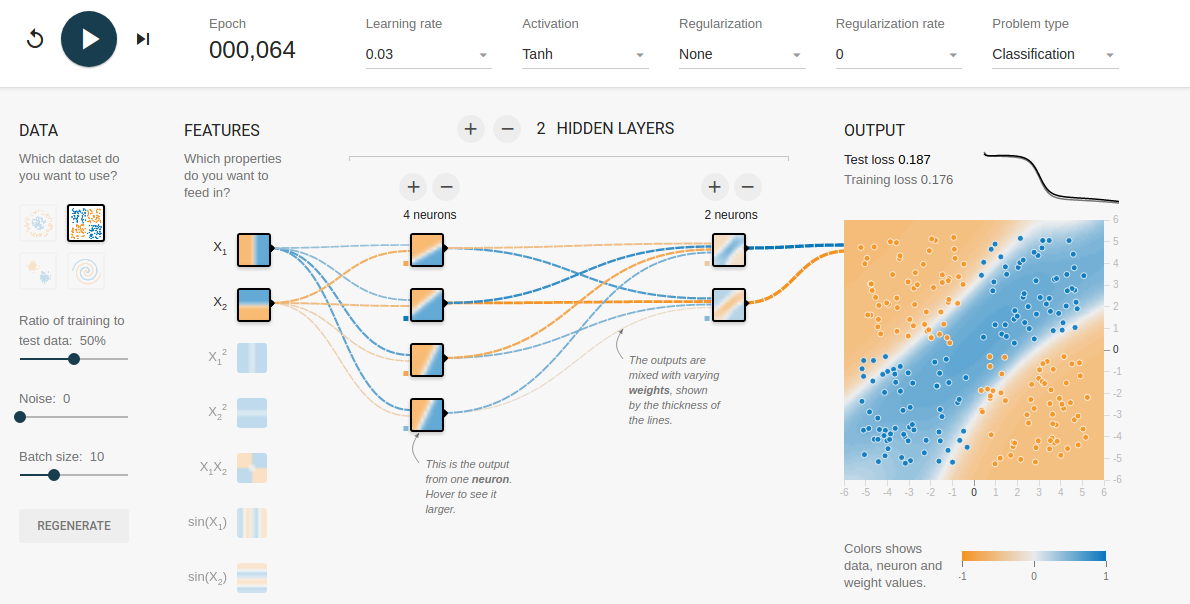Open the Problem type dropdown
The image size is (1190, 604).
(1054, 54)
